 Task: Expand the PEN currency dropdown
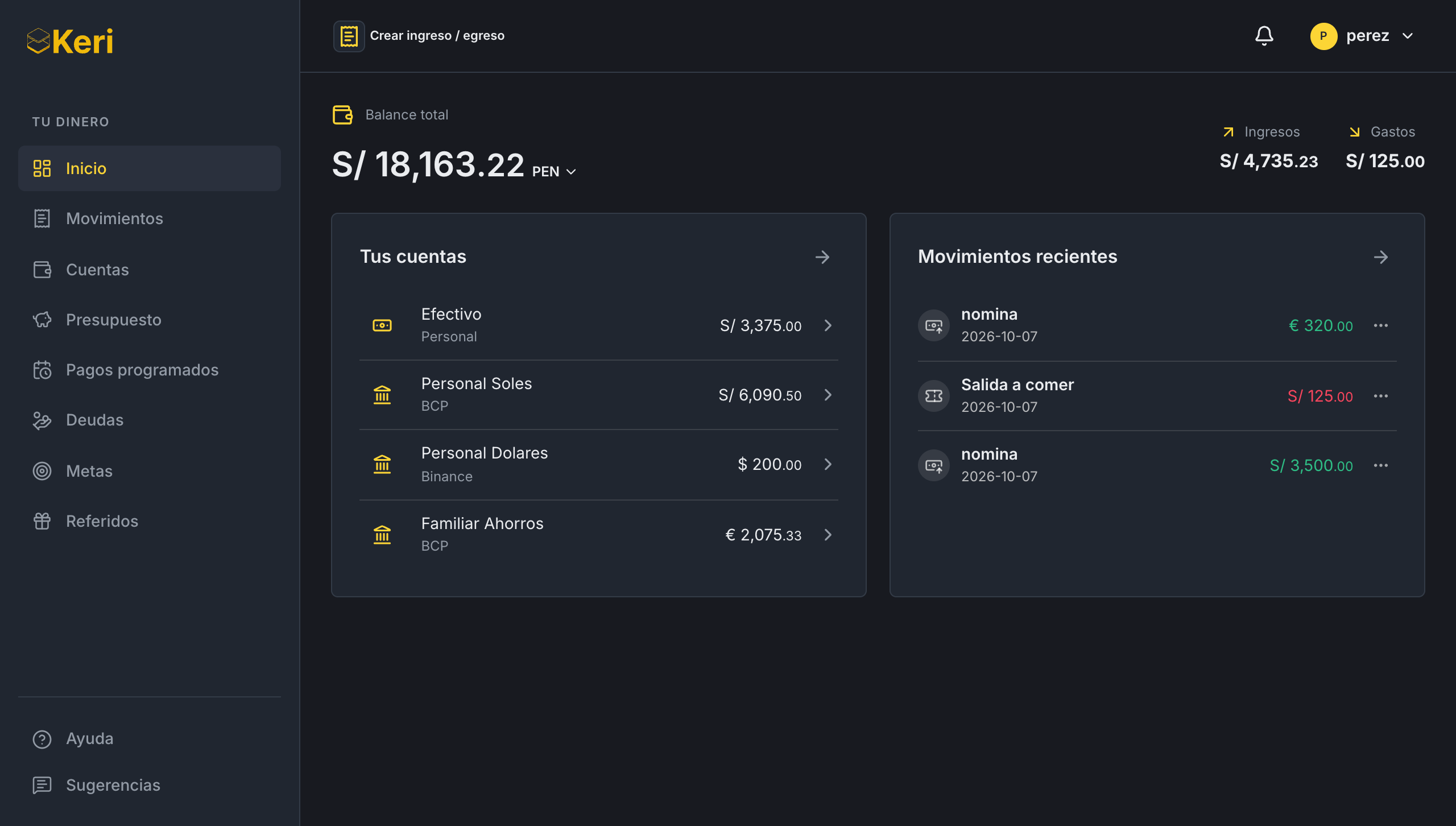pos(555,171)
